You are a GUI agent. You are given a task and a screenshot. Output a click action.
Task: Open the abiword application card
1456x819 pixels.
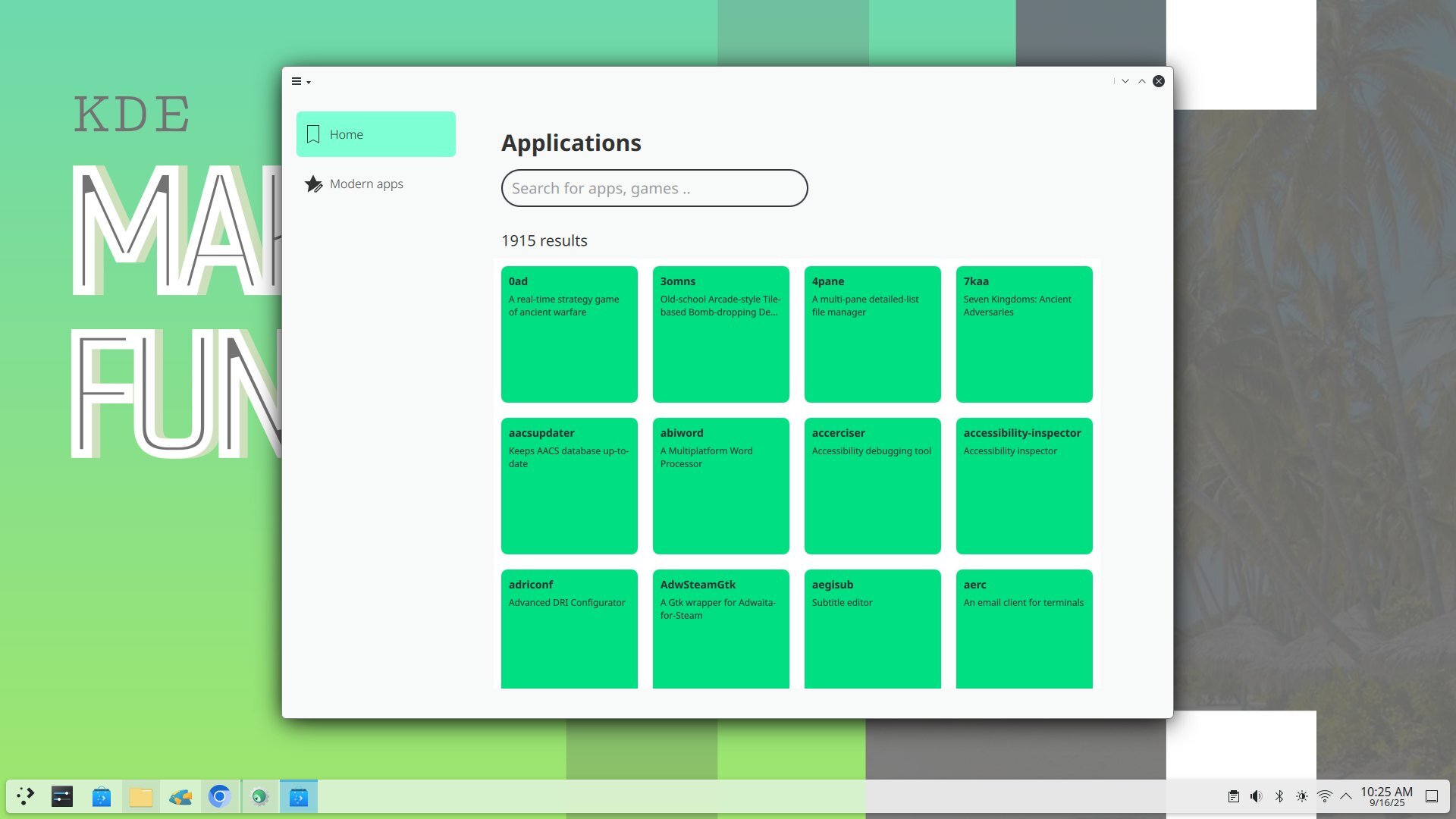(720, 485)
